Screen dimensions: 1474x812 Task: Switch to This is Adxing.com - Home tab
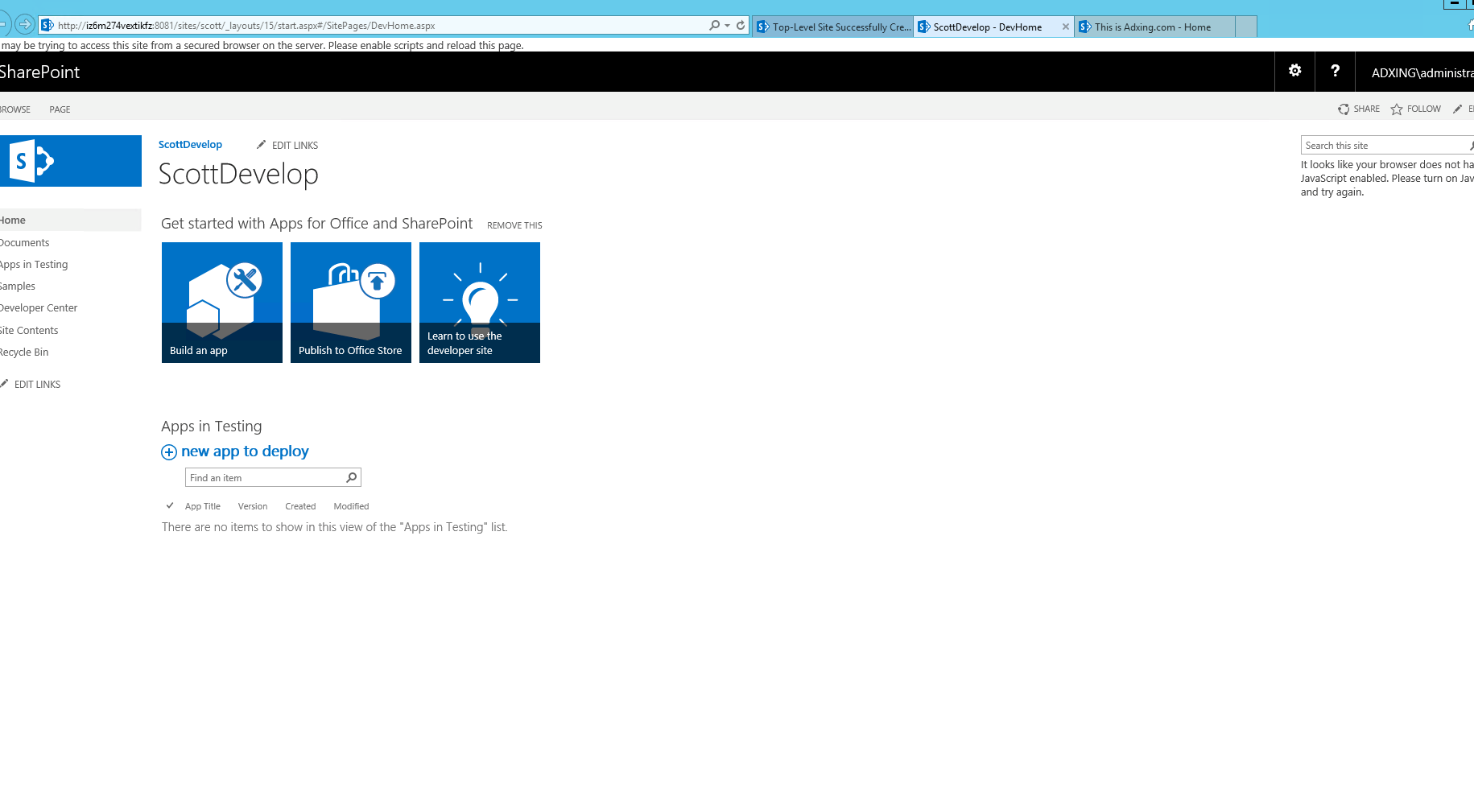(1154, 27)
